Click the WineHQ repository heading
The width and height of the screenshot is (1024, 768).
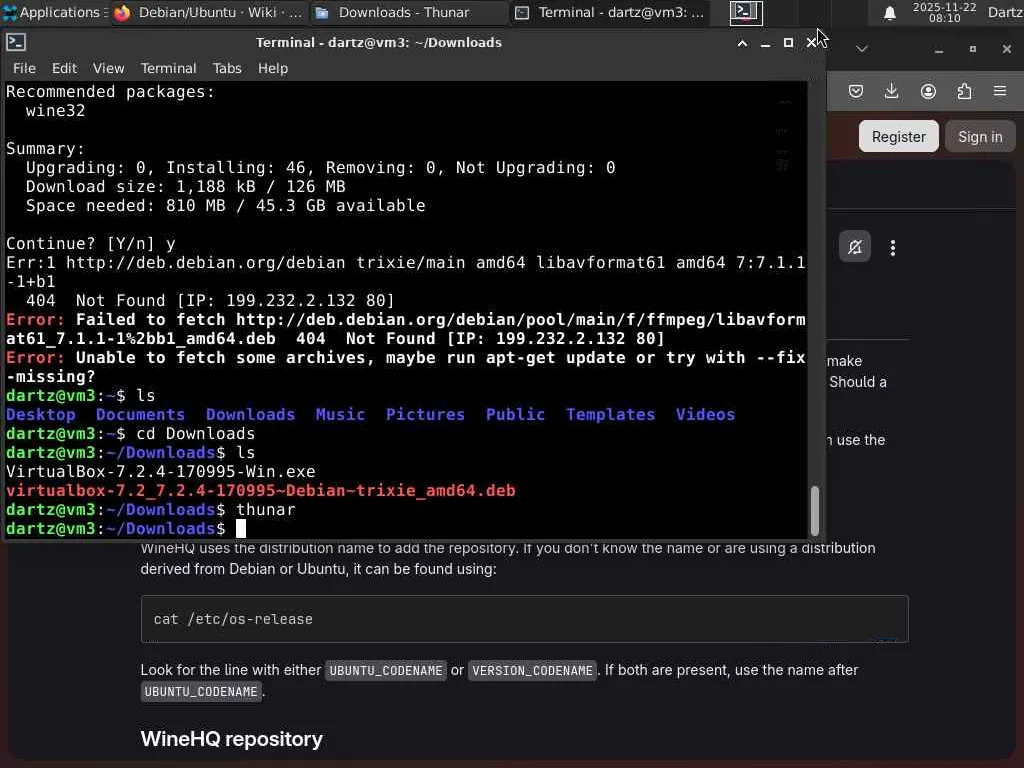231,739
